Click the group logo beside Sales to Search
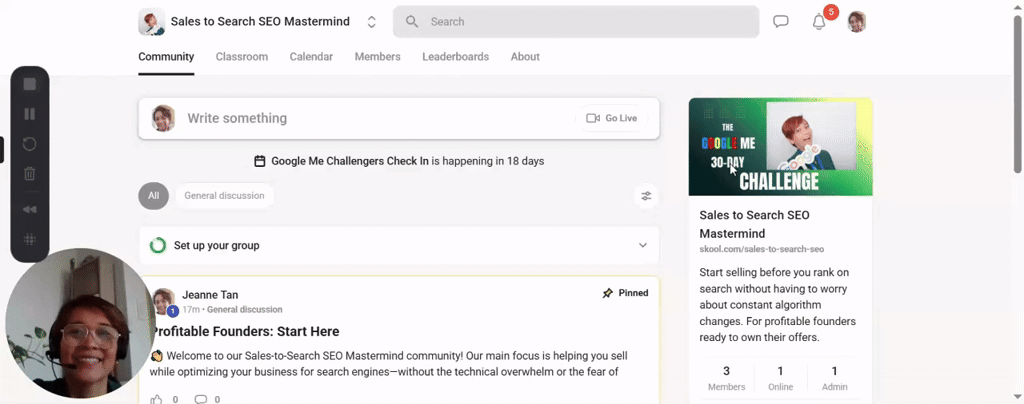The width and height of the screenshot is (1024, 404). click(152, 22)
